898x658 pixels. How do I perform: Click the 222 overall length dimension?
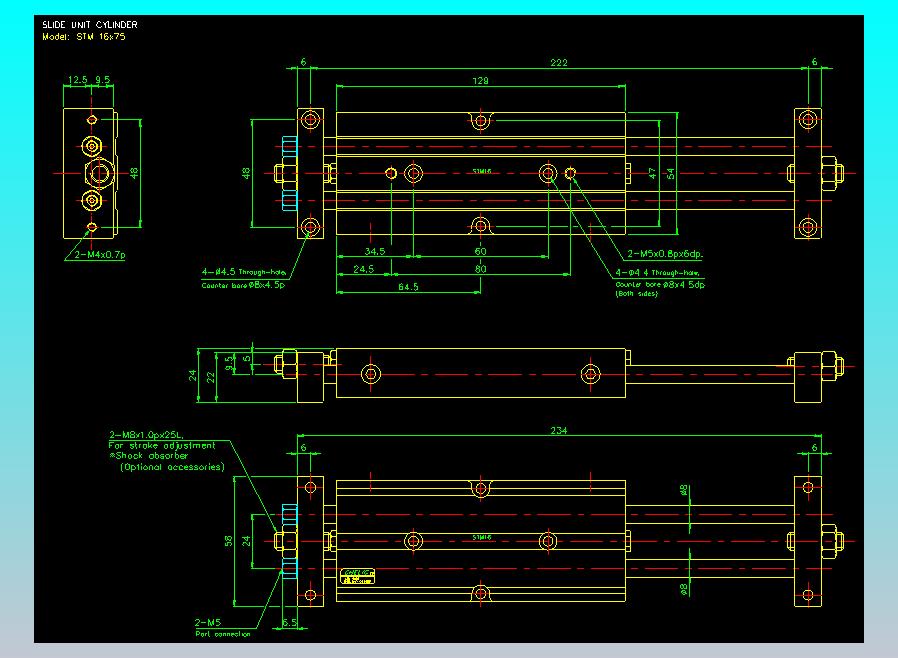click(559, 64)
